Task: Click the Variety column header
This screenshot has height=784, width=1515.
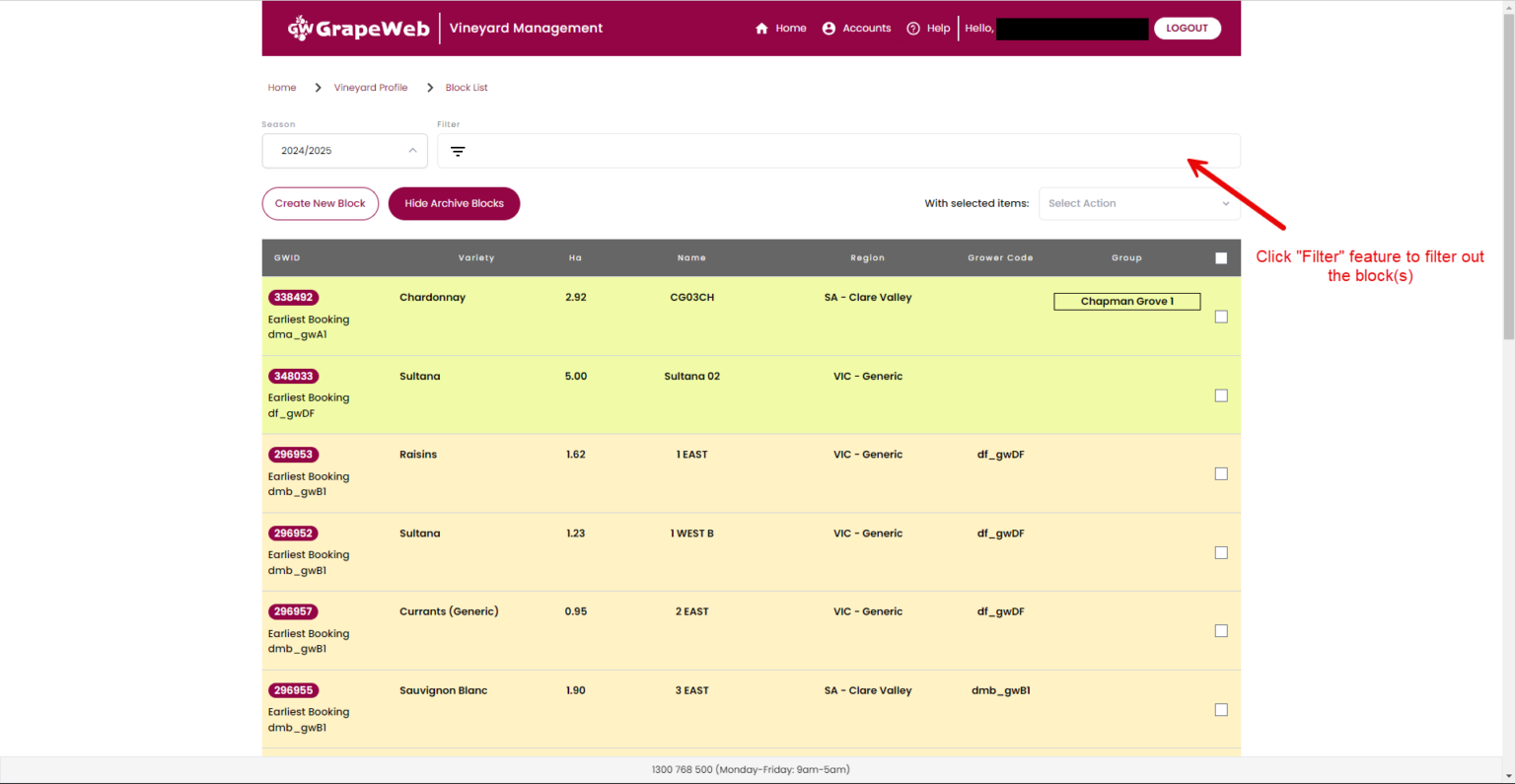Action: (476, 258)
